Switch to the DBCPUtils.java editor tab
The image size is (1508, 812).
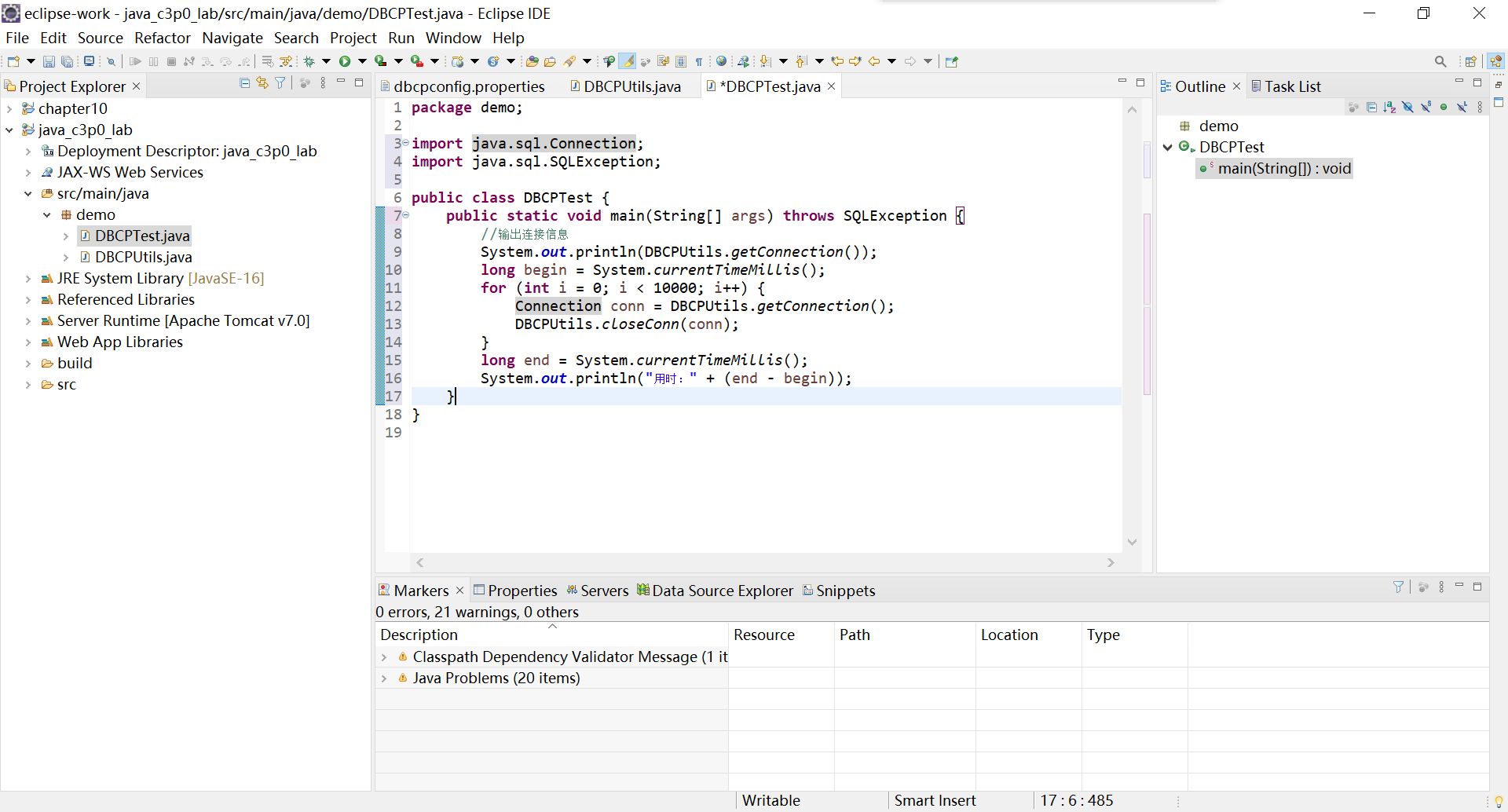coord(632,86)
